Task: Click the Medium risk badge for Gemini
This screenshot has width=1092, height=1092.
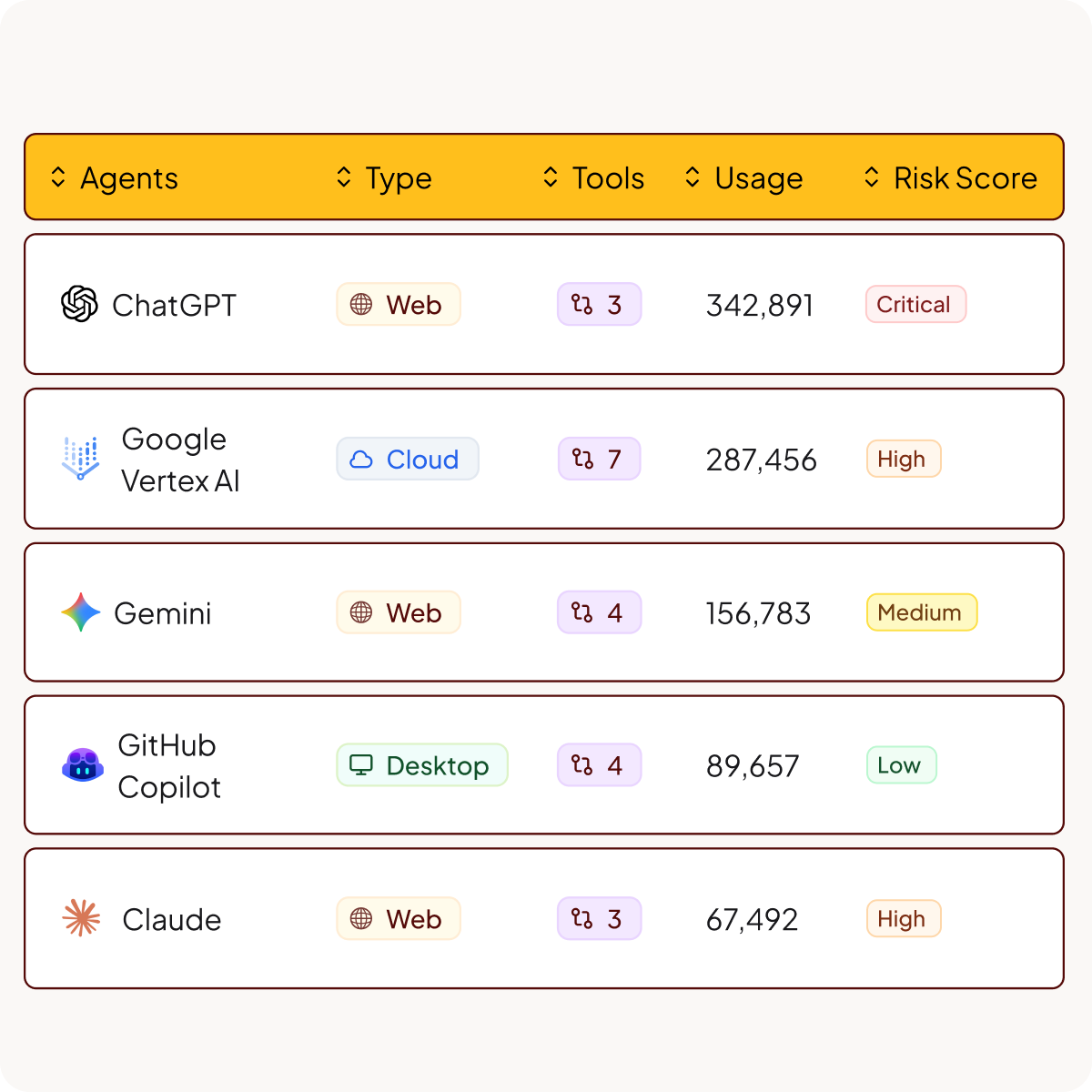Action: (922, 612)
